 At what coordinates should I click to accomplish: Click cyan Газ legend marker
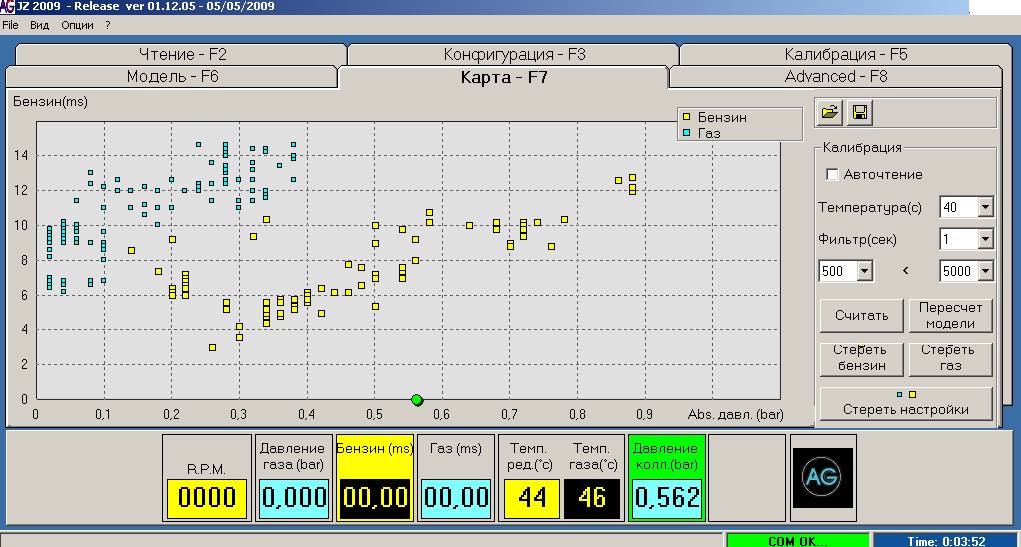tap(685, 132)
